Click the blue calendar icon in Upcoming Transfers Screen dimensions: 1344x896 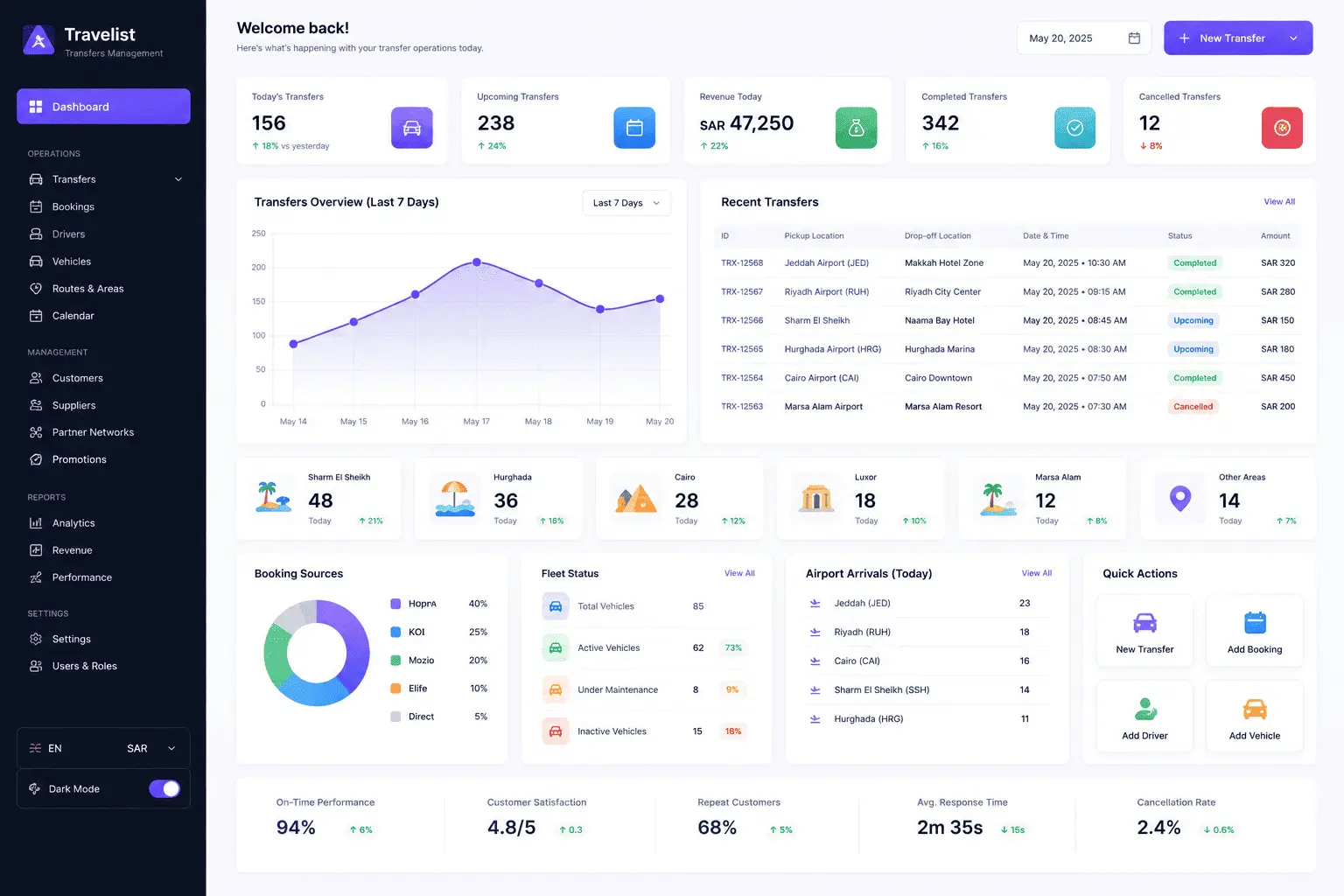[x=634, y=128]
